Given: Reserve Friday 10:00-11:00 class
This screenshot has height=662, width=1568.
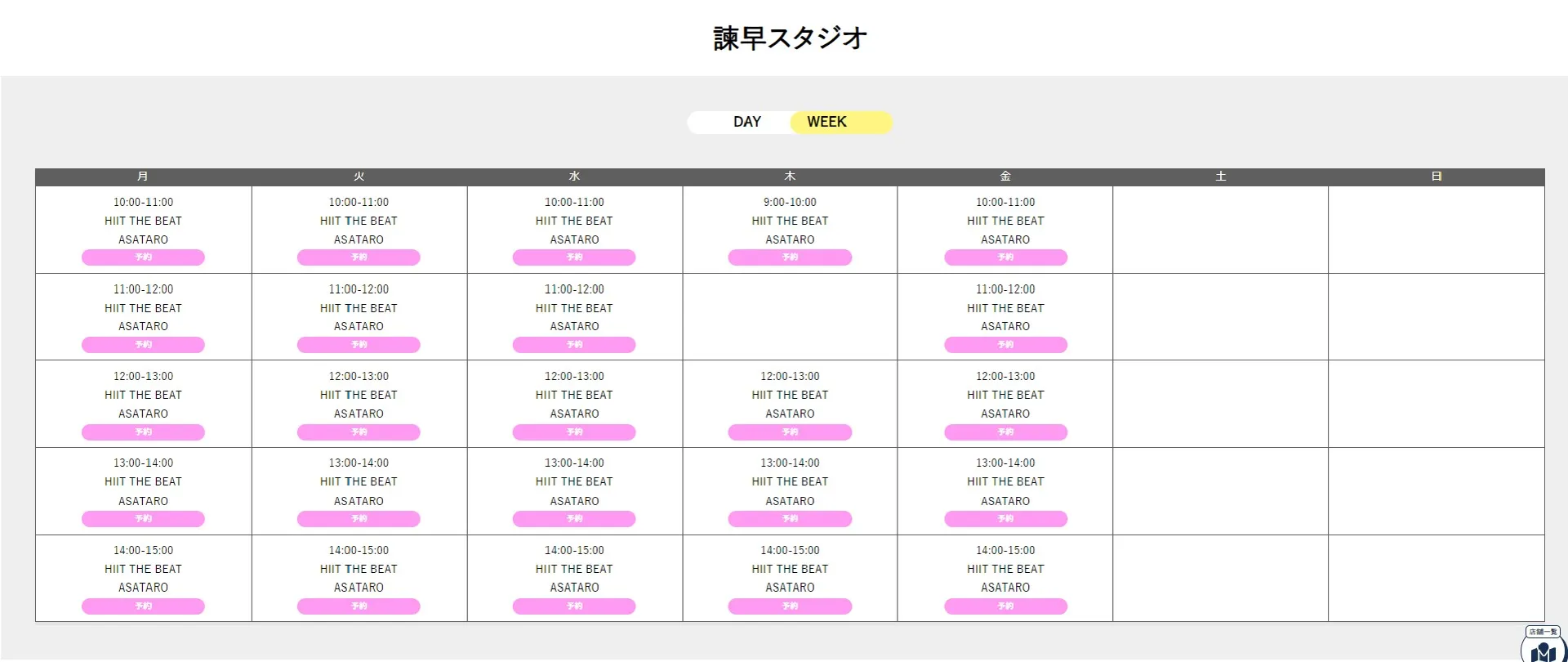Looking at the screenshot, I should [x=1005, y=257].
